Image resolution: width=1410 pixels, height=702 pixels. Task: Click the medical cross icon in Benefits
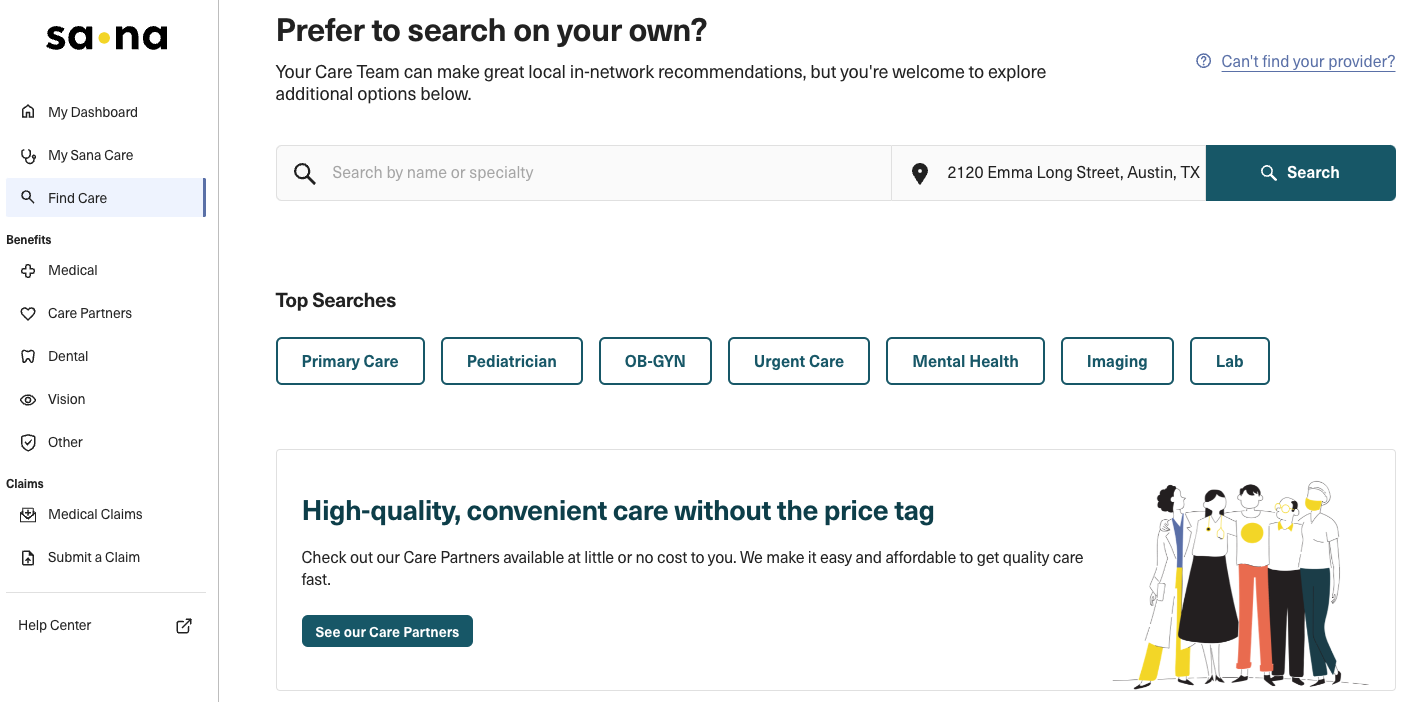(28, 270)
